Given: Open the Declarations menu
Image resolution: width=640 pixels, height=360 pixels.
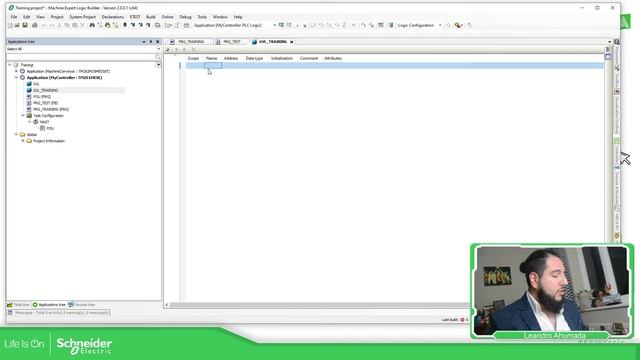Looking at the screenshot, I should 113,17.
